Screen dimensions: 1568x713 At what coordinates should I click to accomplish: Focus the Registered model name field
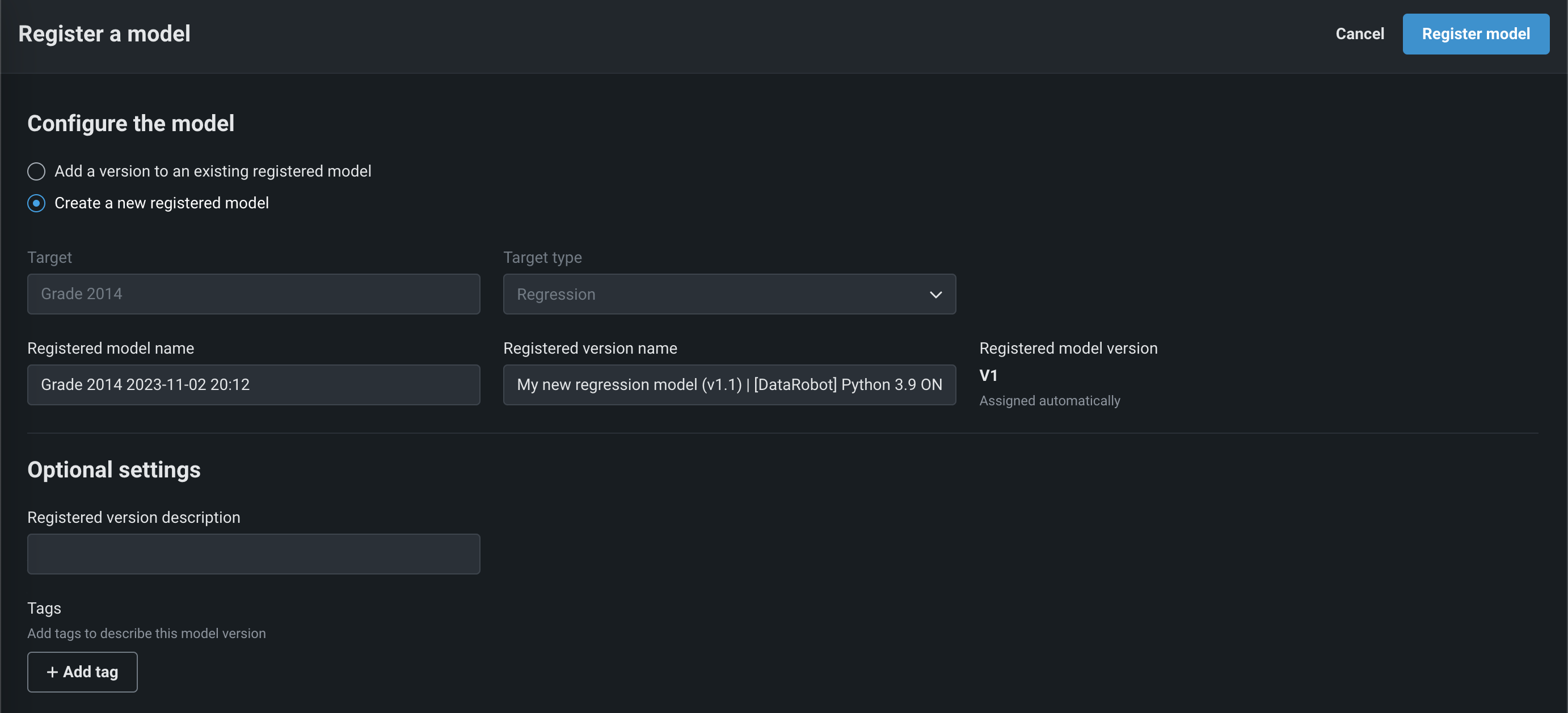pyautogui.click(x=253, y=385)
